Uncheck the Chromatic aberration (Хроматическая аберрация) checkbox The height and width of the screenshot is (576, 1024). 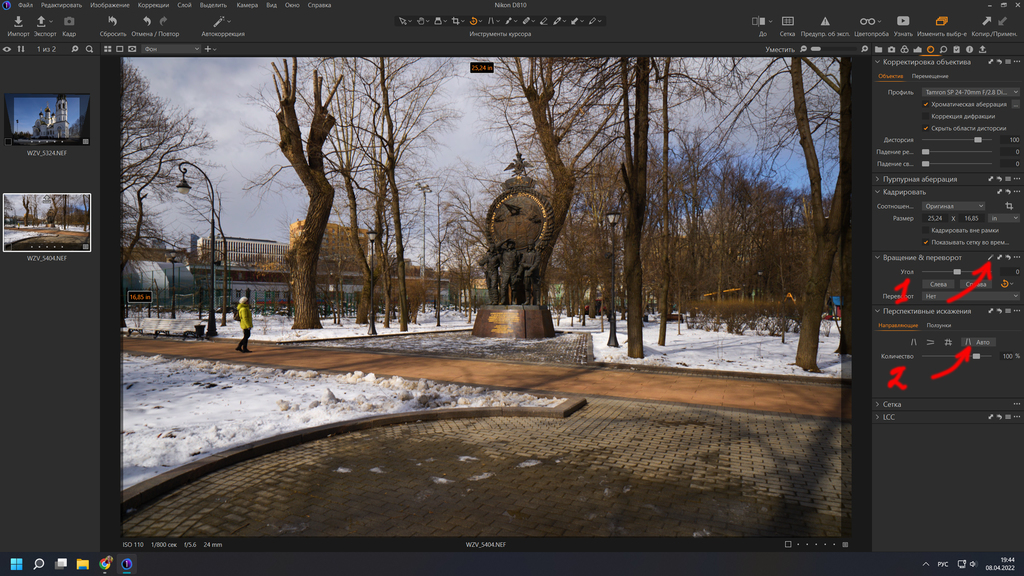coord(926,104)
